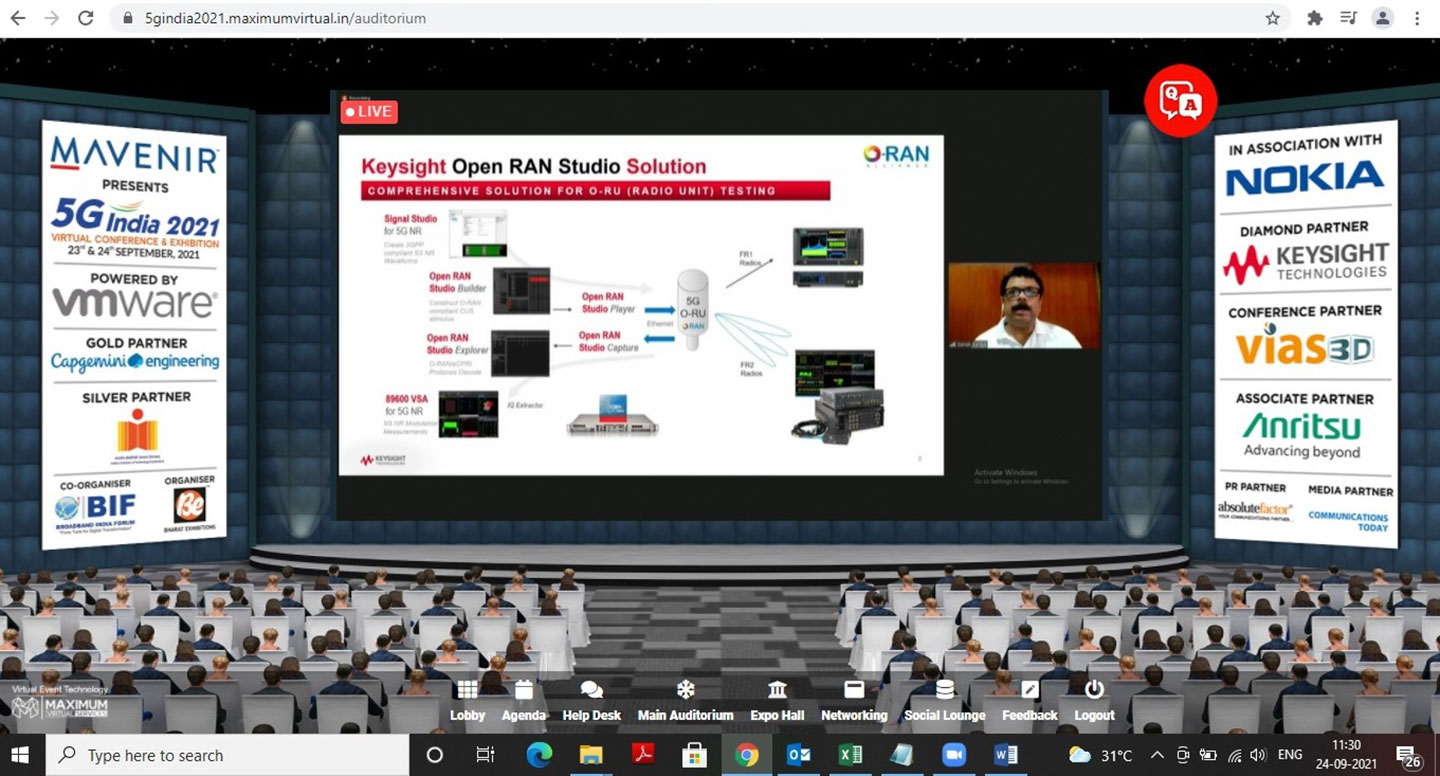Launch Microsoft Edge from the taskbar
Image resolution: width=1440 pixels, height=776 pixels.
click(538, 755)
